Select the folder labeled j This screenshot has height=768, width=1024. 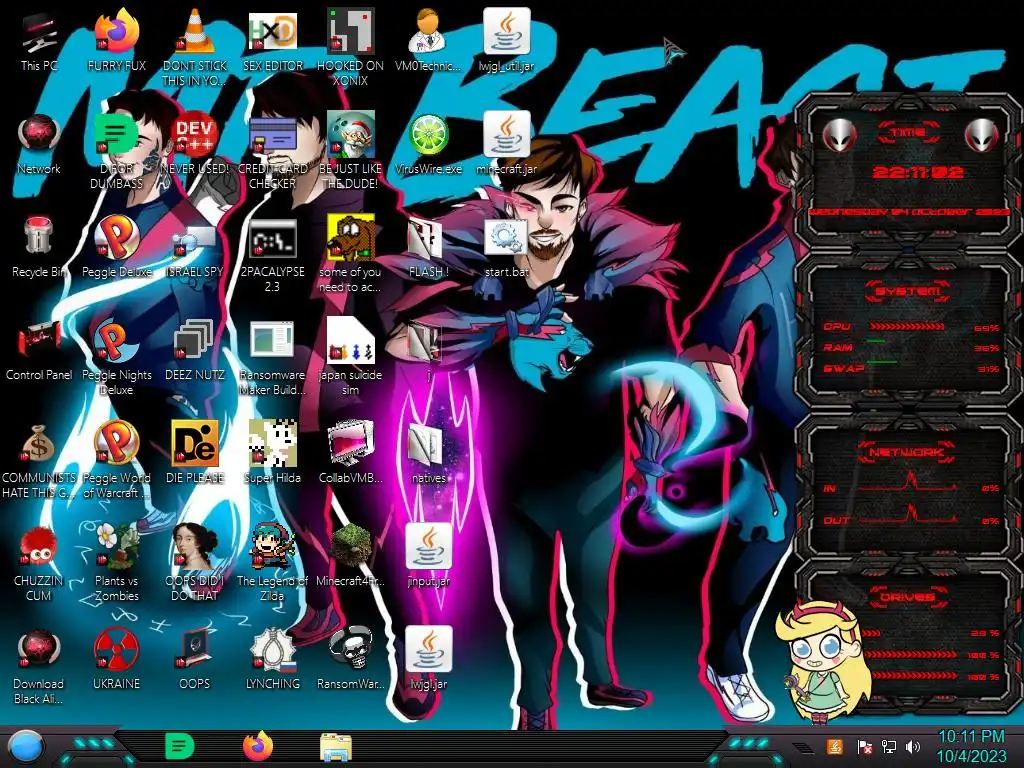426,342
